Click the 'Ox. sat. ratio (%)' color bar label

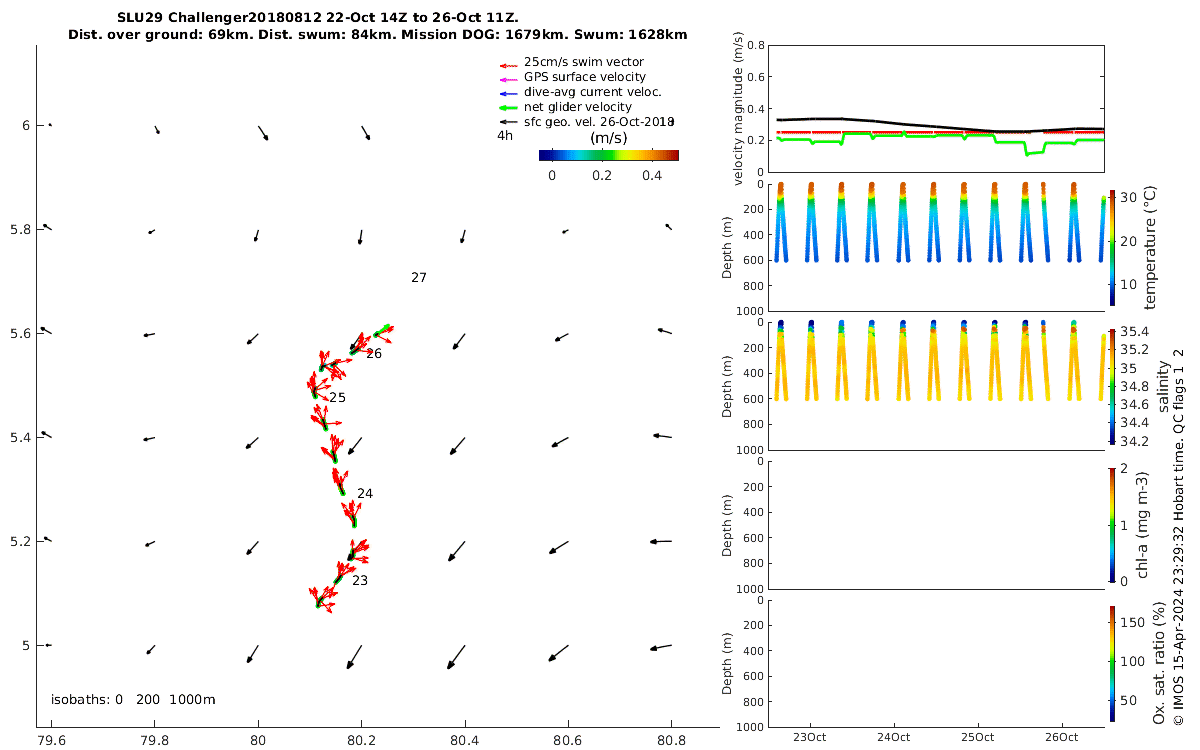pyautogui.click(x=1158, y=663)
